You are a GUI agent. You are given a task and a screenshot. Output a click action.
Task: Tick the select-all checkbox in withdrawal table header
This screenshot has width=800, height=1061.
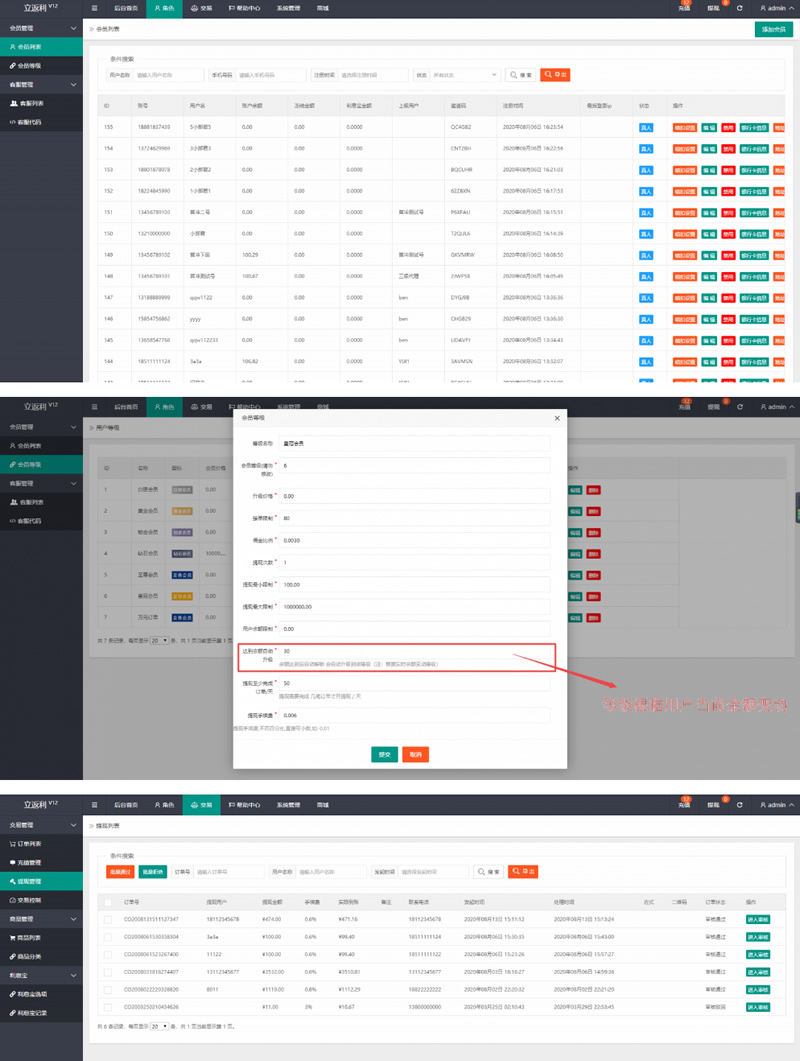[x=107, y=902]
